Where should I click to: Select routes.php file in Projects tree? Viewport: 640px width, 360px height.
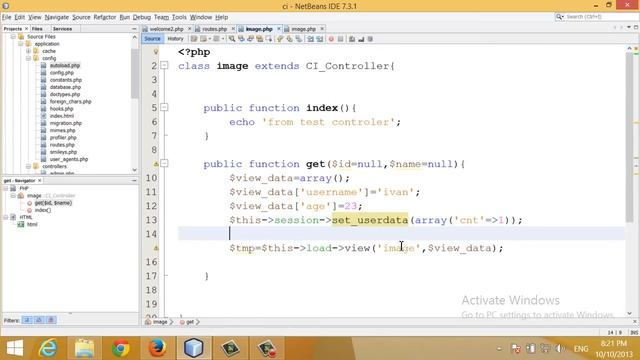tap(62, 145)
